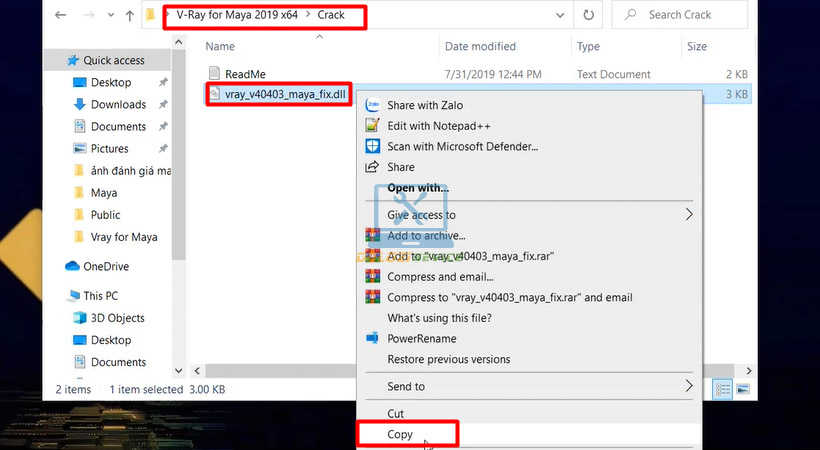Open Maya folder in sidebar
This screenshot has height=450, width=820.
pos(104,193)
